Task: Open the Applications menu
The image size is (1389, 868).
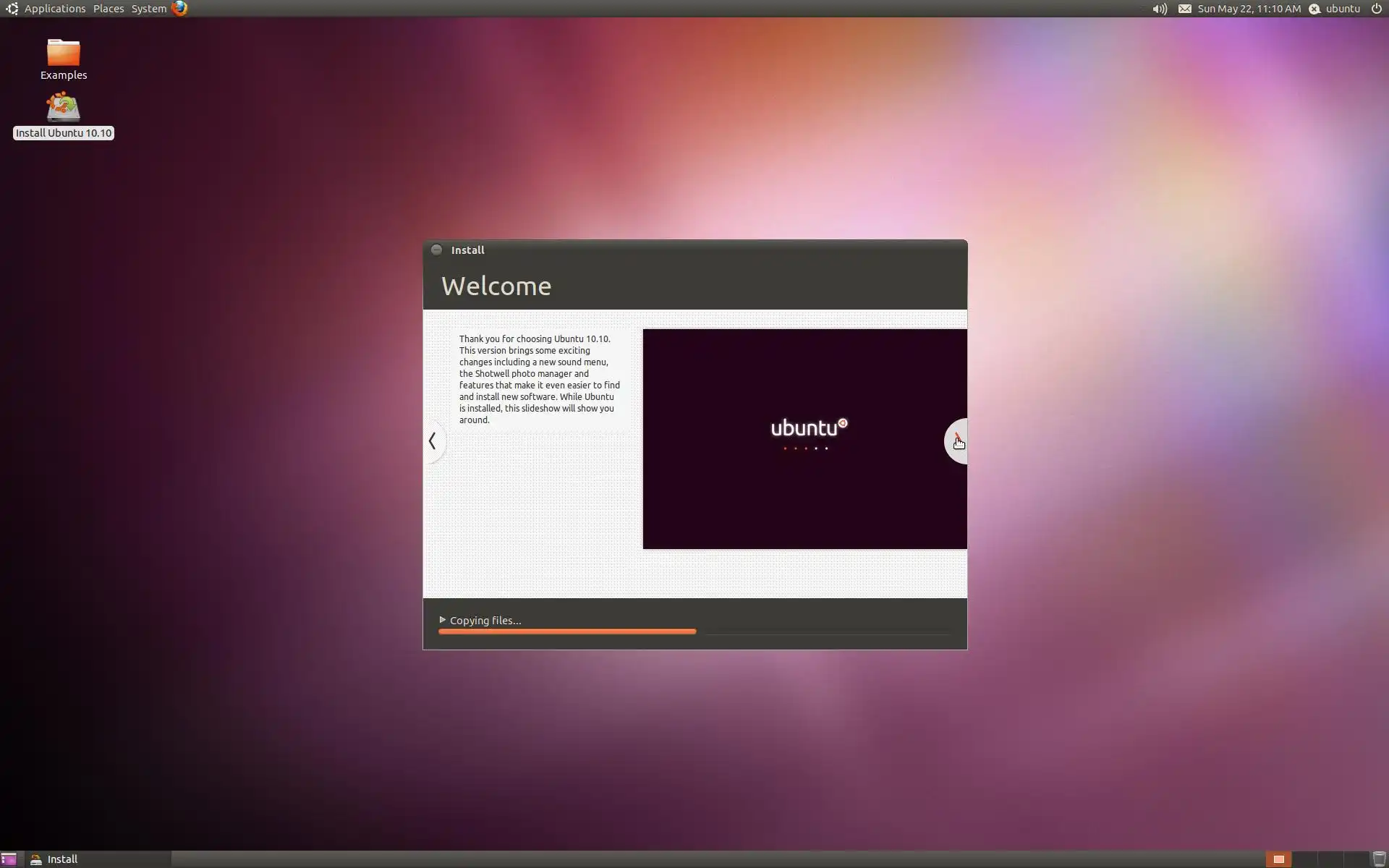Action: [x=54, y=9]
